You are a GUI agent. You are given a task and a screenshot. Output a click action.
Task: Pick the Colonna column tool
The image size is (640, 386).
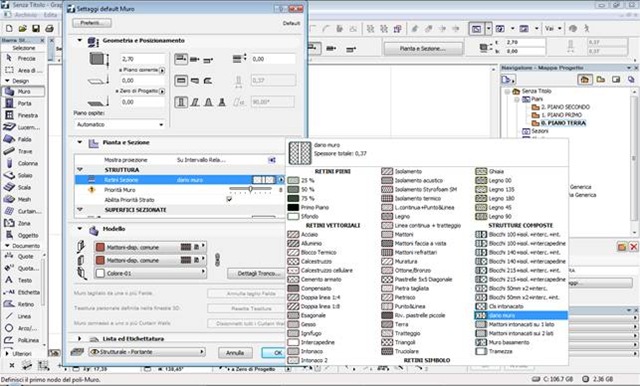pyautogui.click(x=23, y=163)
